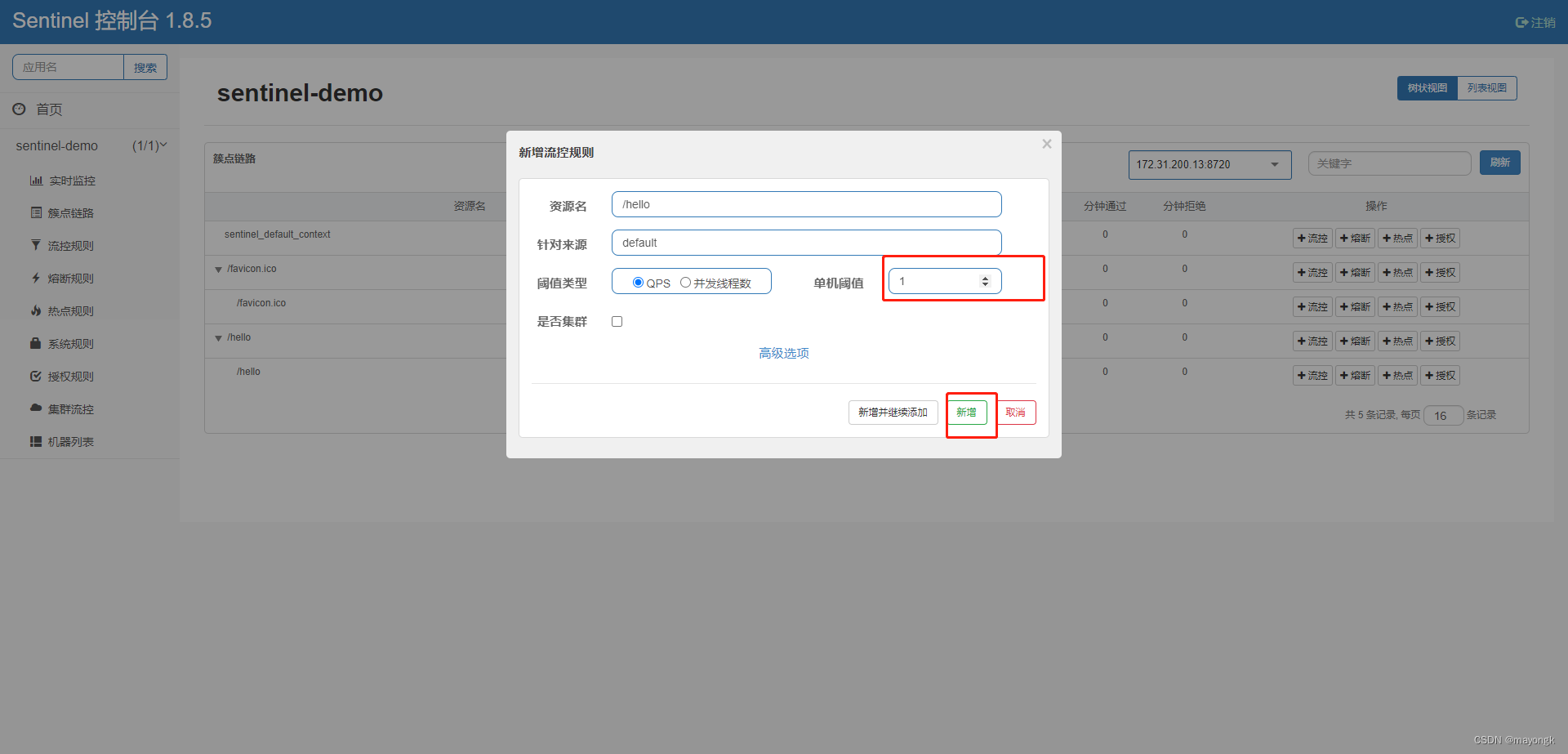Select the 实时监控 monitoring icon in sidebar

pos(36,180)
